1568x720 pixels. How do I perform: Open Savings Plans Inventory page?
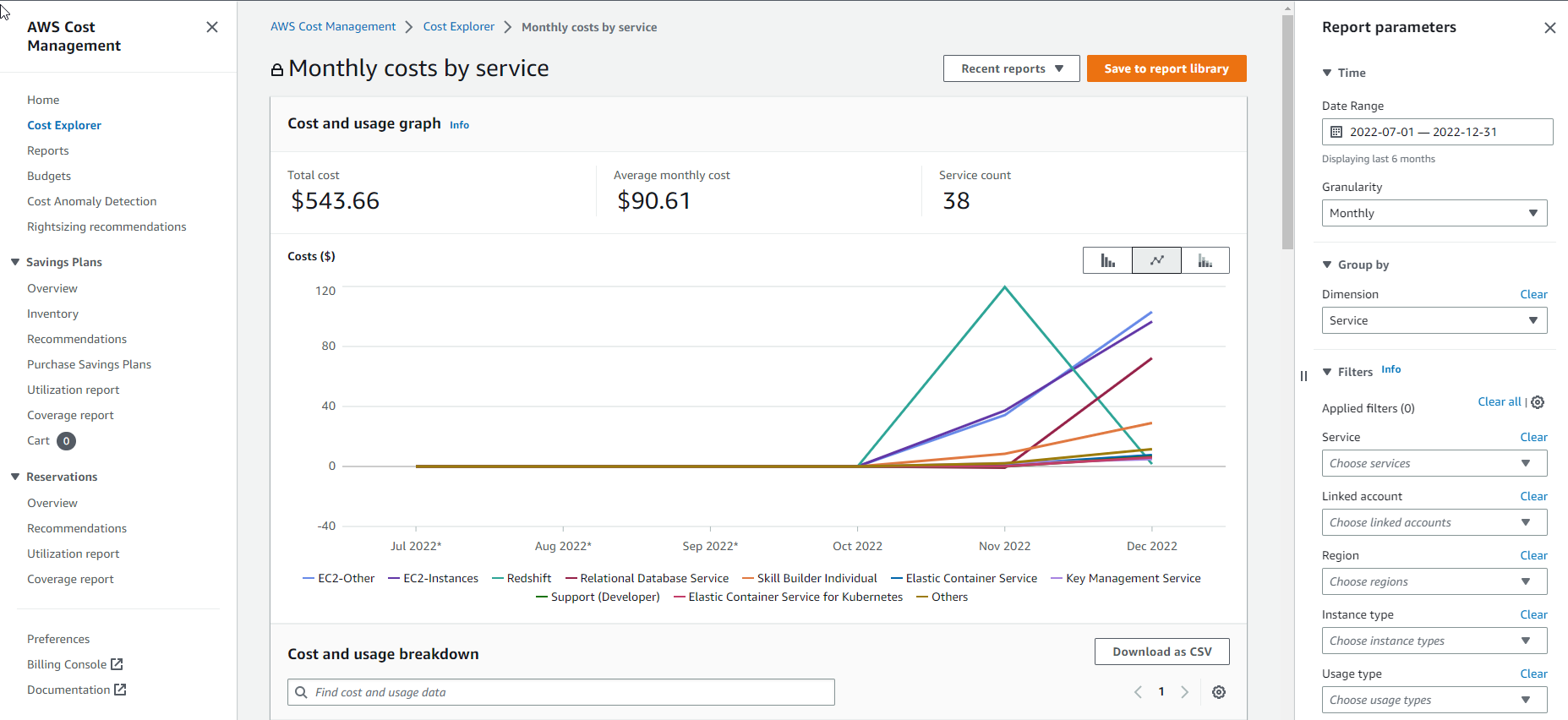[52, 314]
